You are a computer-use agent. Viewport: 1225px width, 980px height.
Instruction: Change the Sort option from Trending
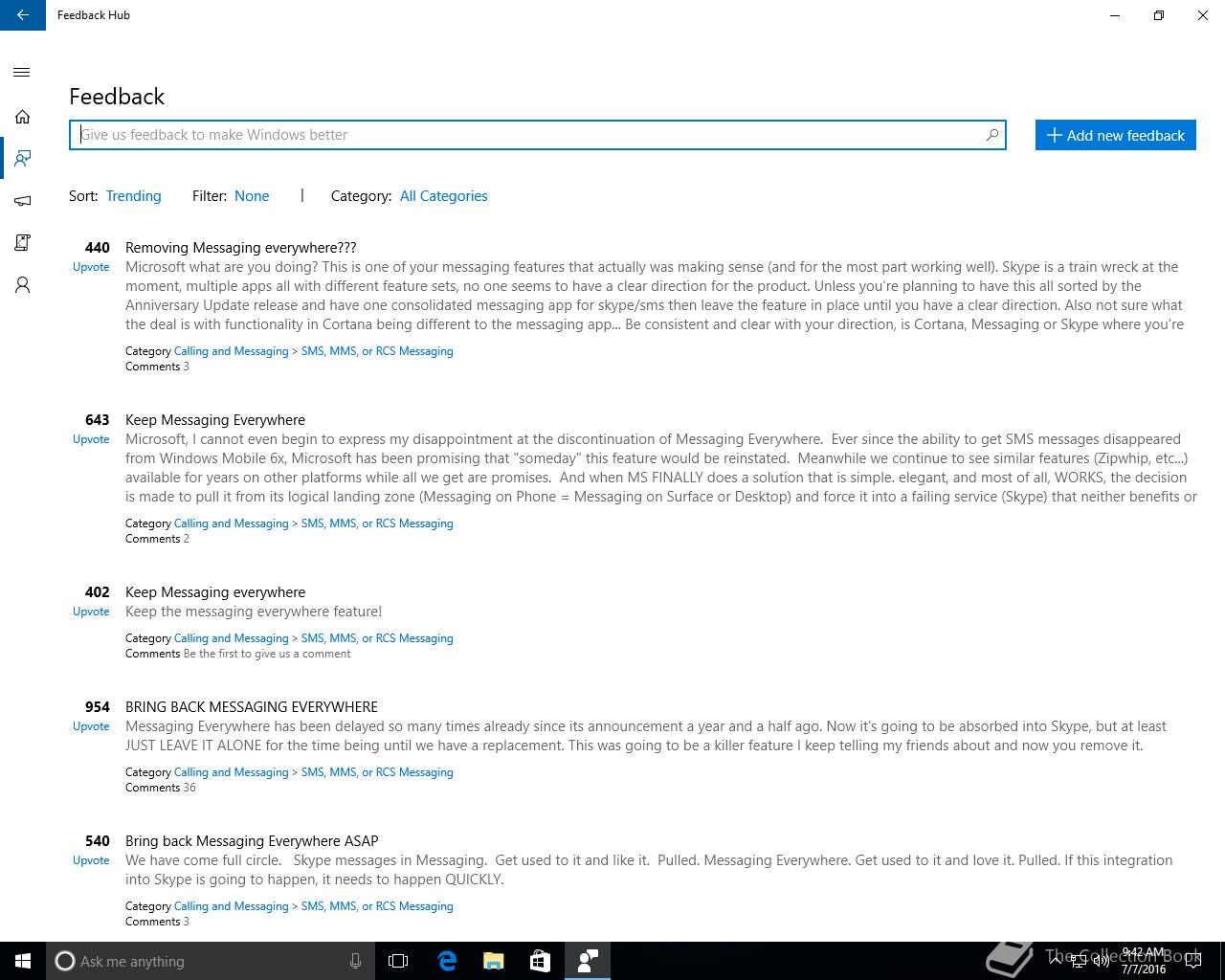pyautogui.click(x=133, y=195)
